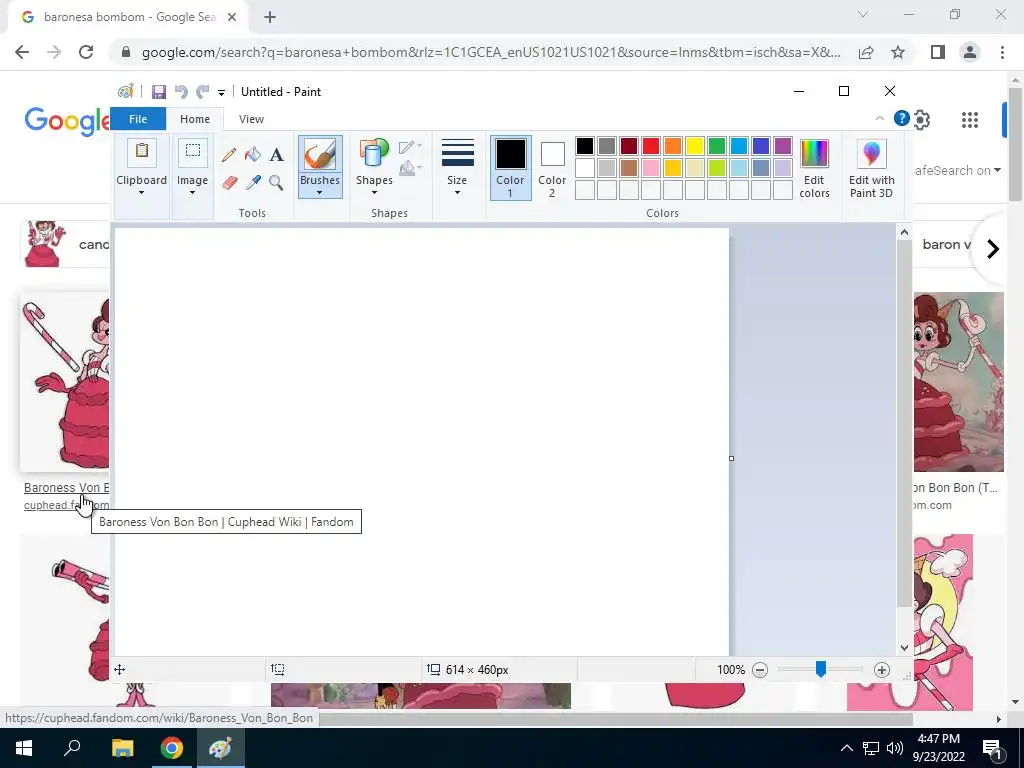This screenshot has width=1024, height=768.
Task: Click the Paint zoom slider handle
Action: point(821,669)
